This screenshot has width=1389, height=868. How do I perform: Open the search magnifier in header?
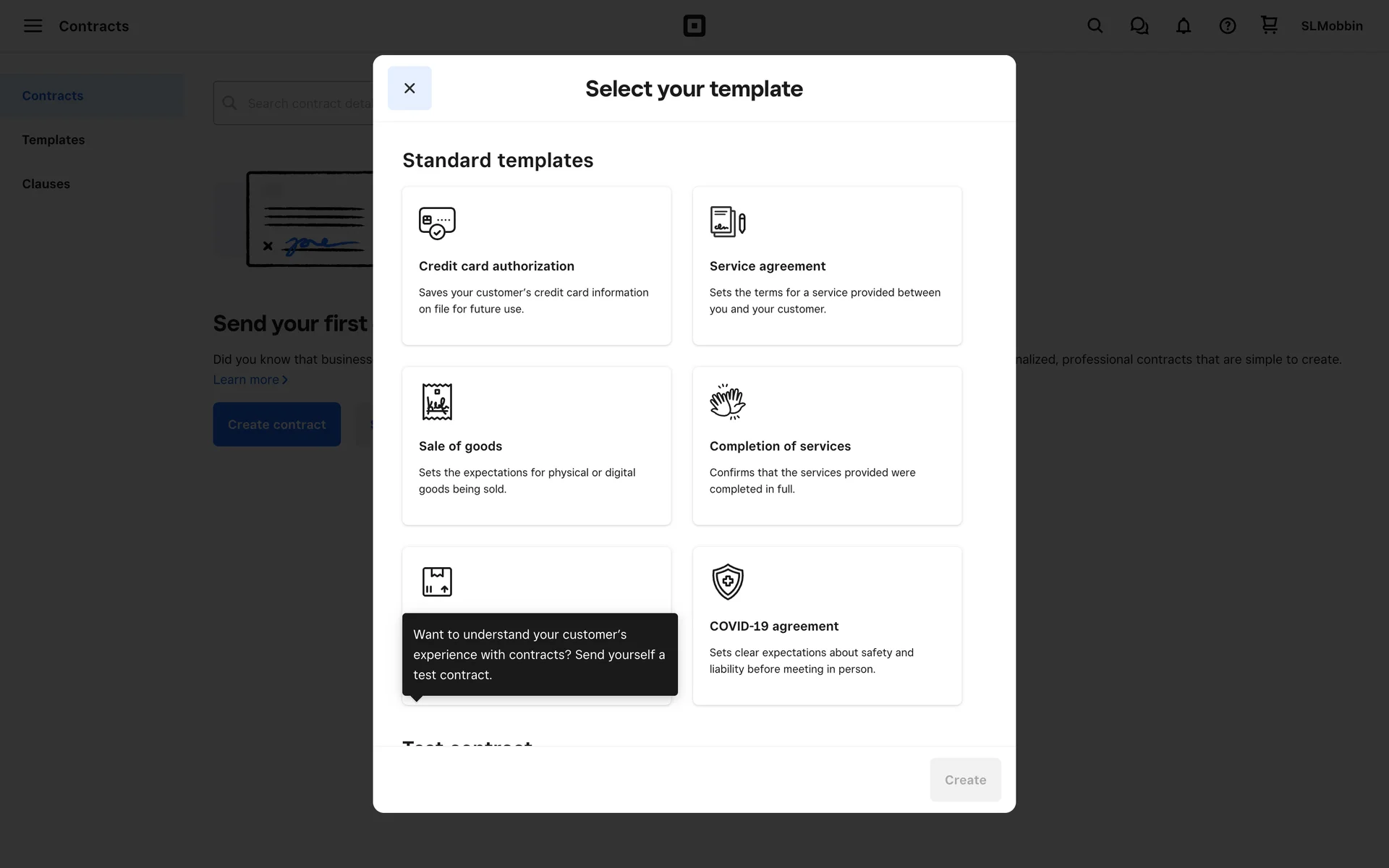click(1095, 26)
